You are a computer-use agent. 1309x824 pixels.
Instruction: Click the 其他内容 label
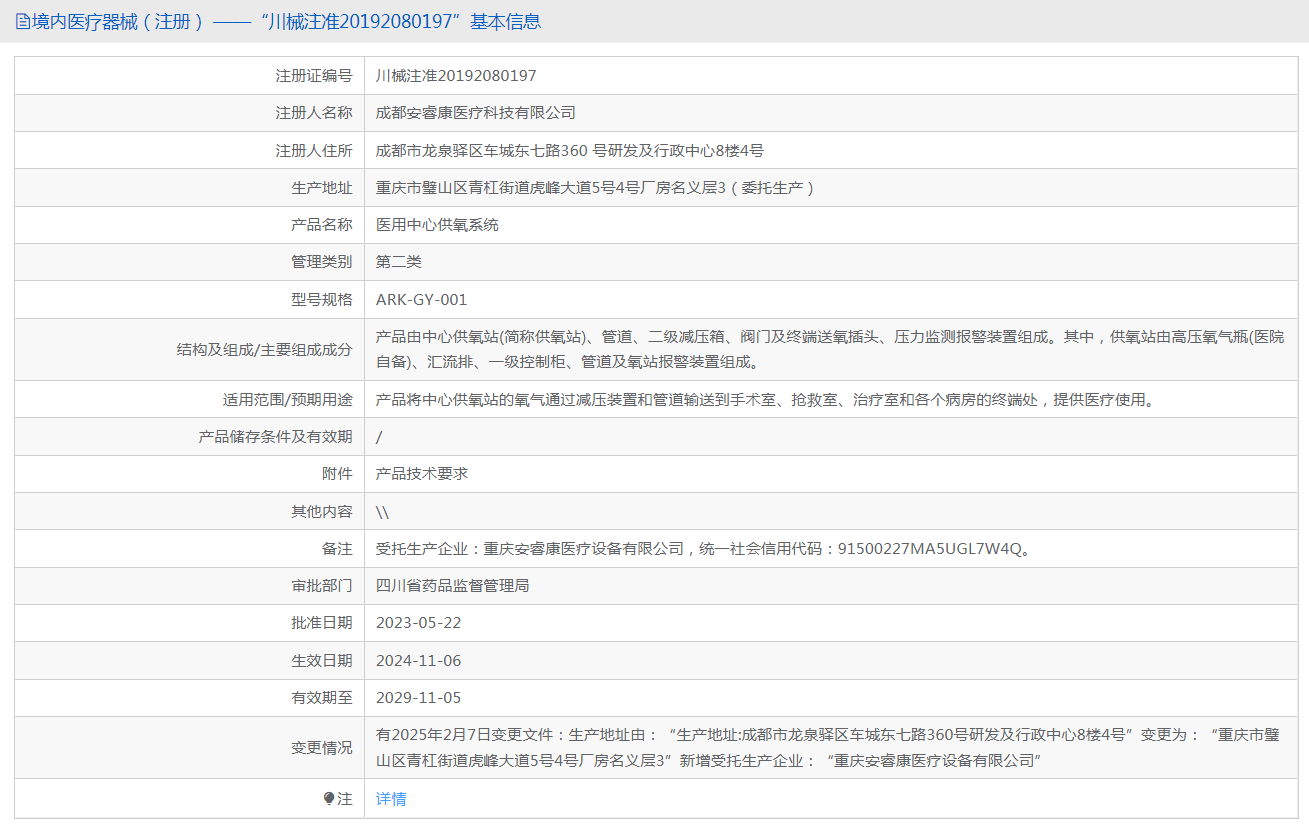click(322, 512)
